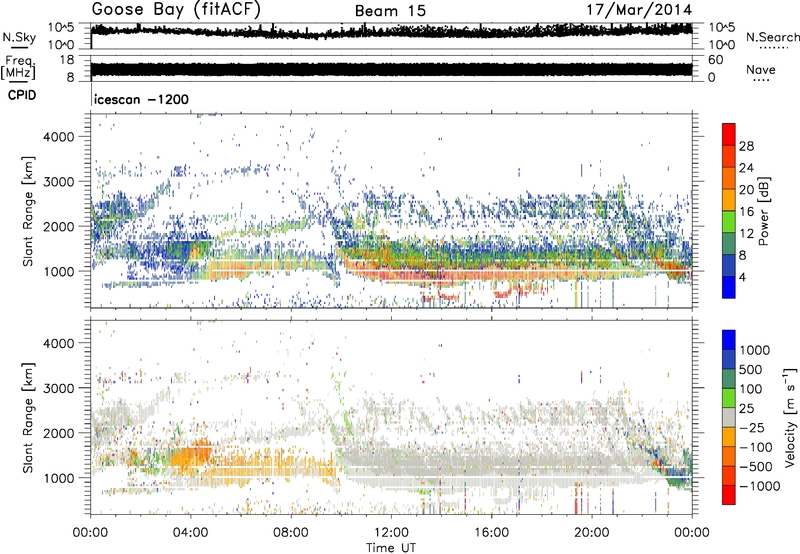Pick the red top segment of Power colorbar
The image size is (800, 554).
[729, 135]
